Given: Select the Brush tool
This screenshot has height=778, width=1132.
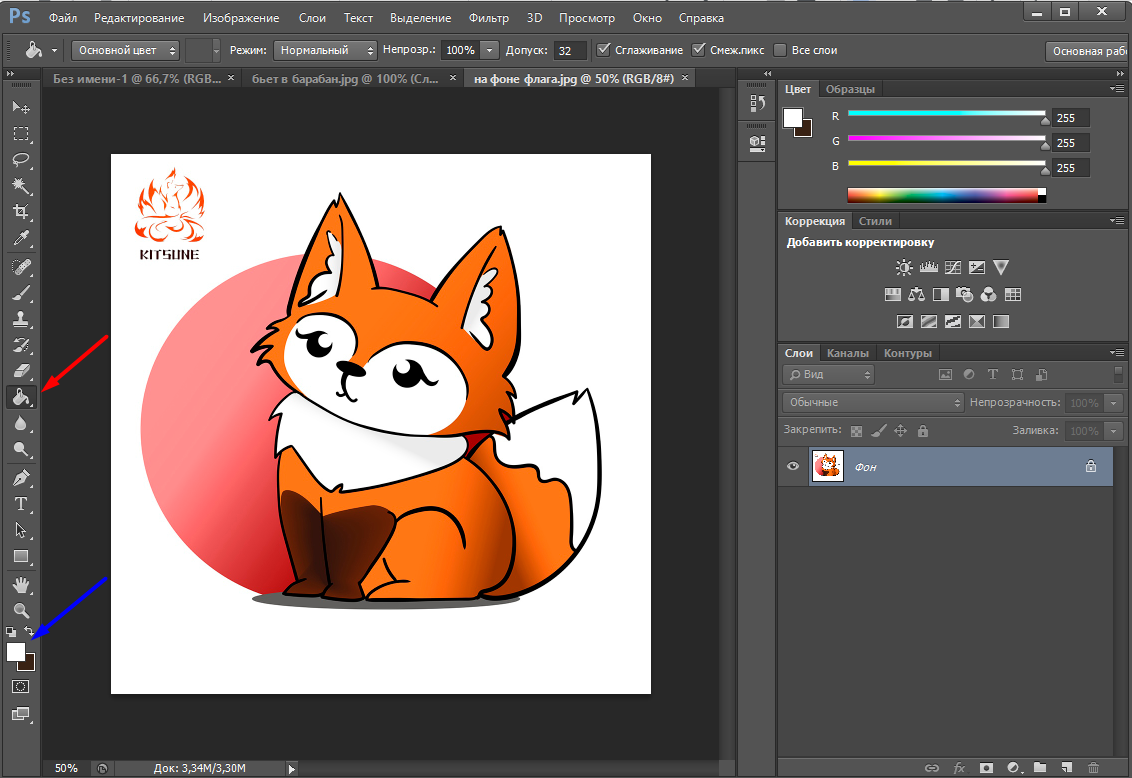Looking at the screenshot, I should tap(21, 293).
